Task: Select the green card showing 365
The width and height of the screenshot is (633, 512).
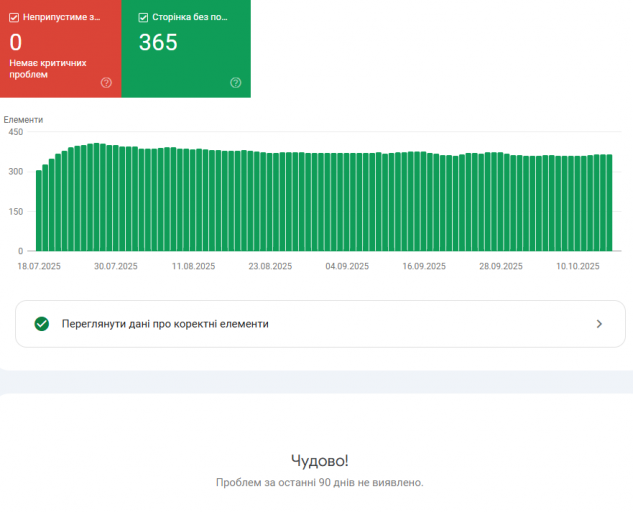Action: click(x=186, y=48)
